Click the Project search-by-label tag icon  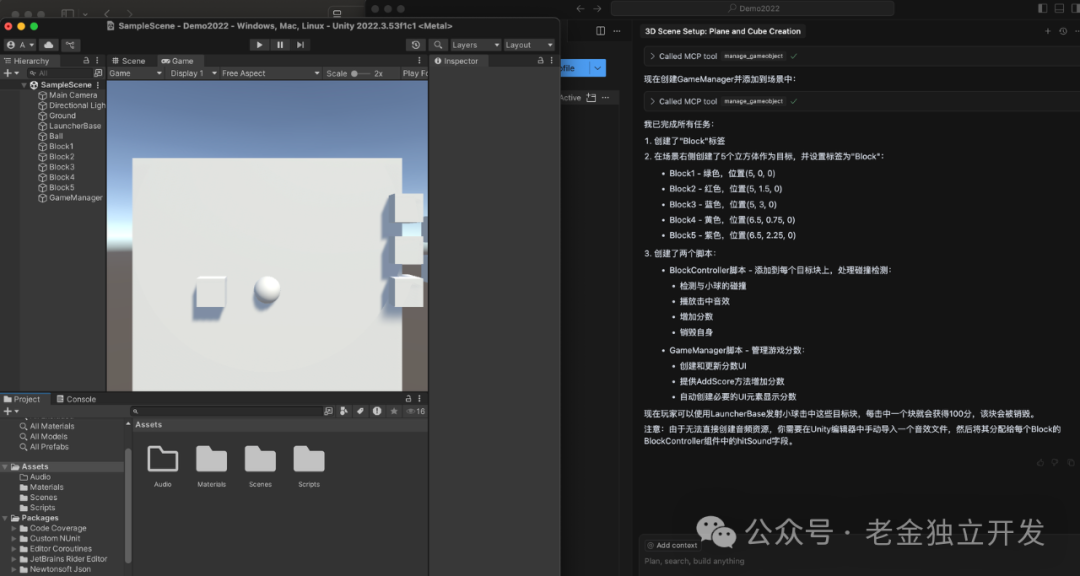360,411
